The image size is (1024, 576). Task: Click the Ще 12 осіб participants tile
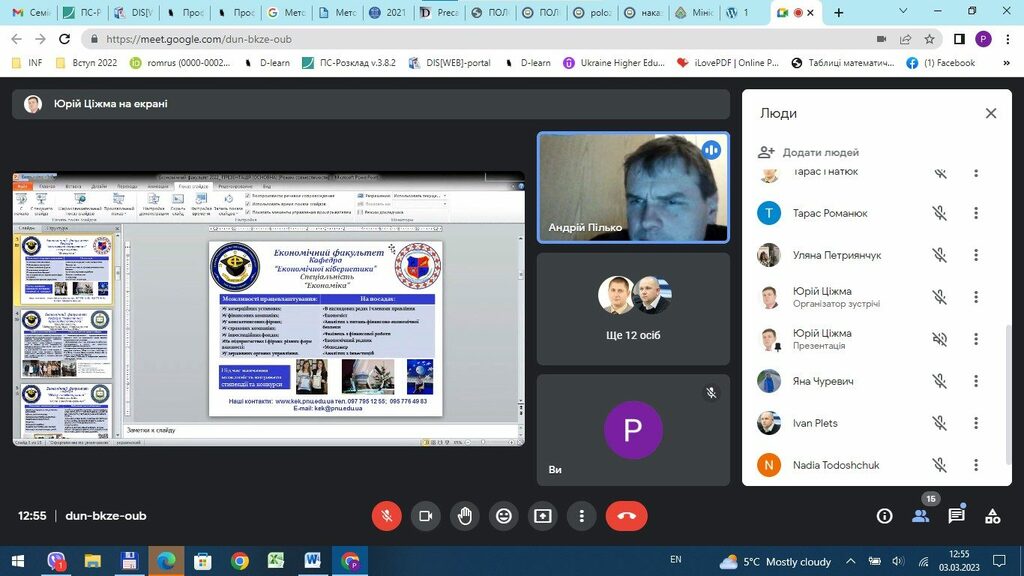633,309
